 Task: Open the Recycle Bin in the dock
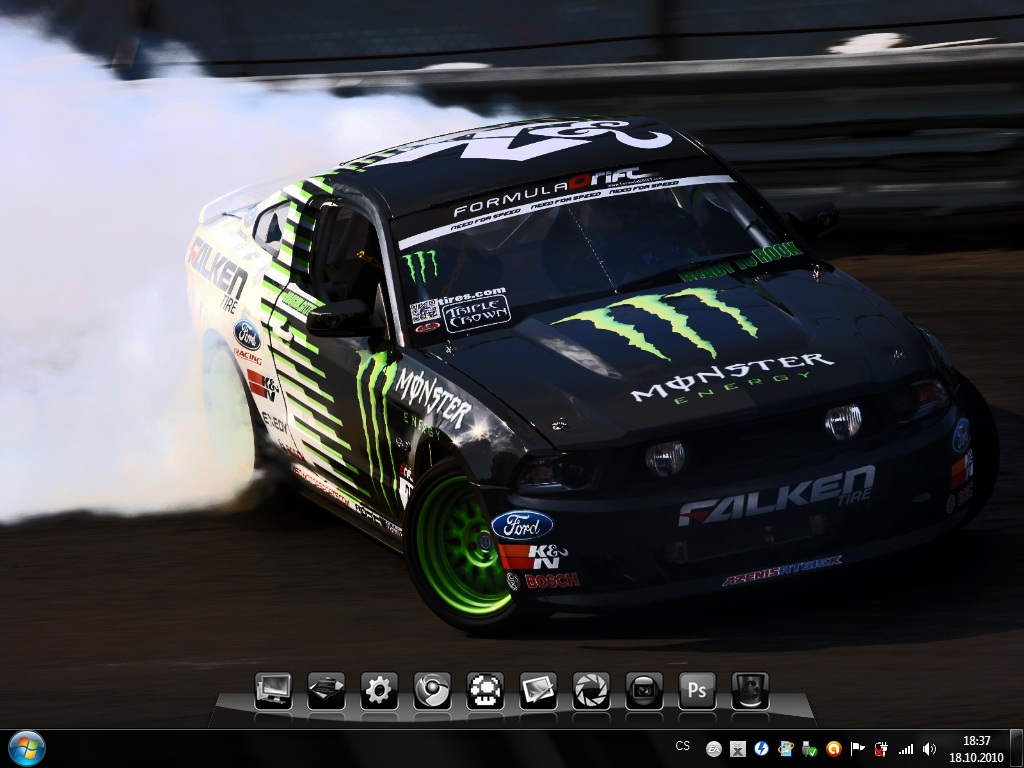(x=750, y=691)
